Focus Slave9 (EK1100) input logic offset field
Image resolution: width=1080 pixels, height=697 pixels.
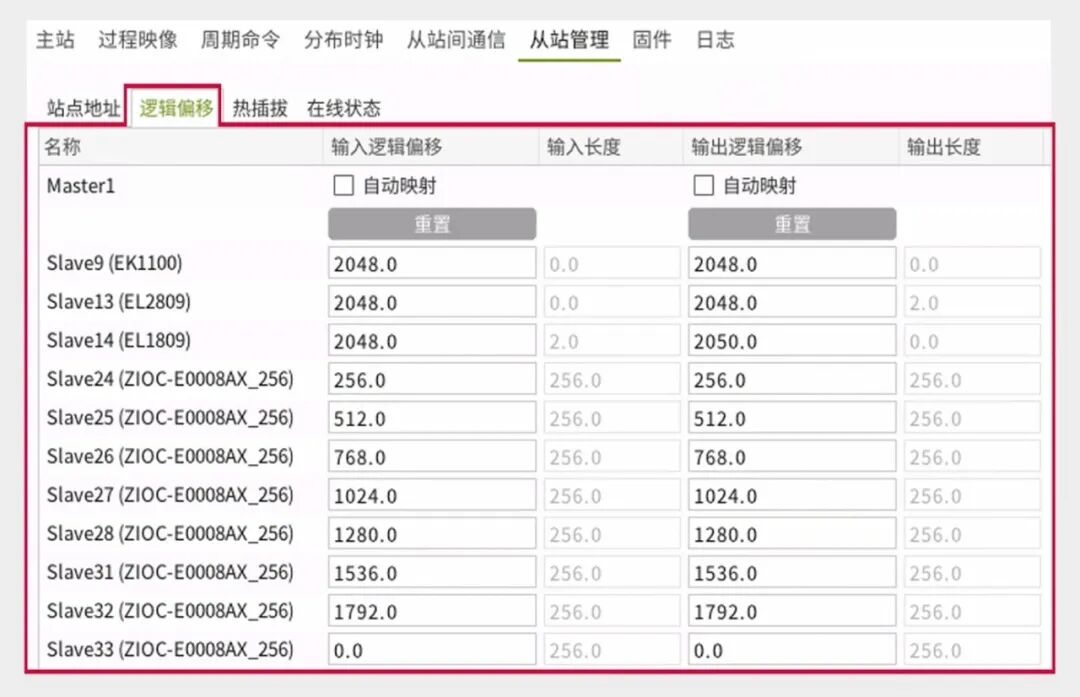coord(432,263)
